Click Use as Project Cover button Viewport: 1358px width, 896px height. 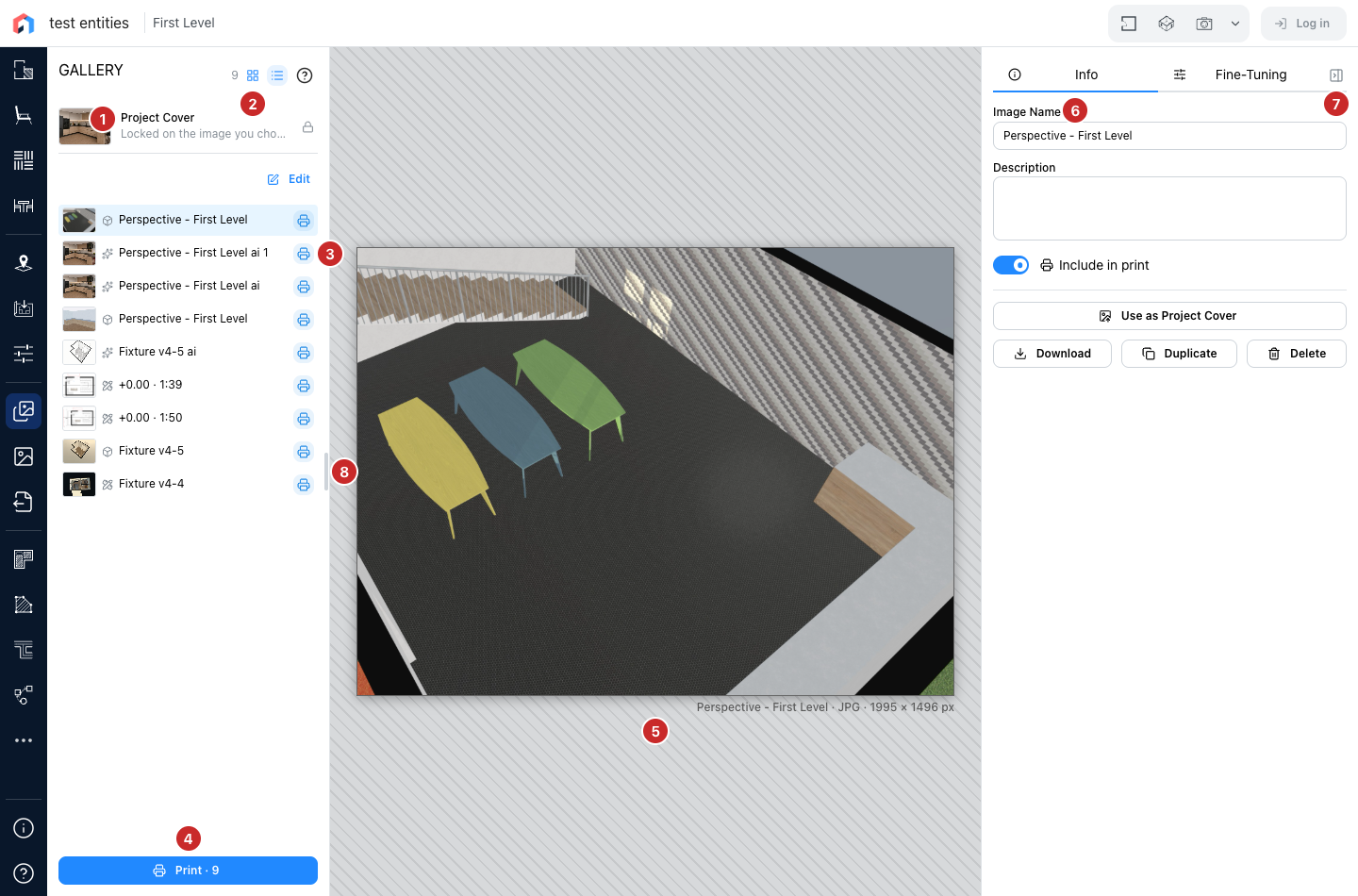pos(1169,316)
